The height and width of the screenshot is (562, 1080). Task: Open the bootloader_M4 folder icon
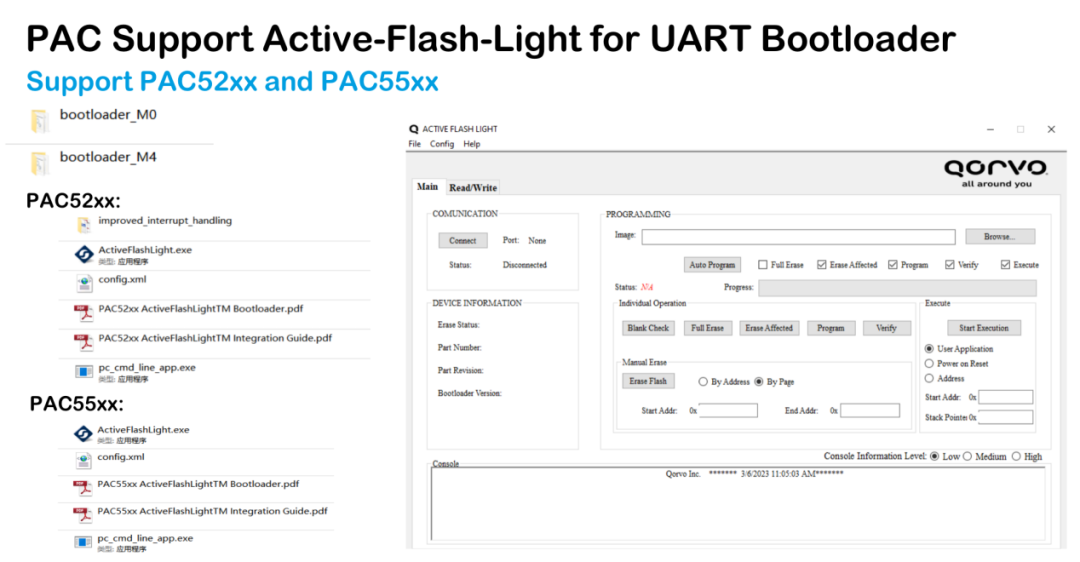(x=39, y=163)
